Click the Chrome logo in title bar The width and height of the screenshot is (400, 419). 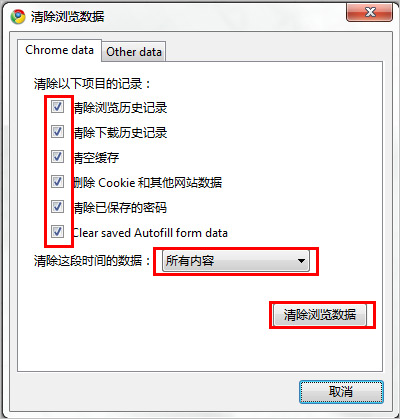(18, 16)
